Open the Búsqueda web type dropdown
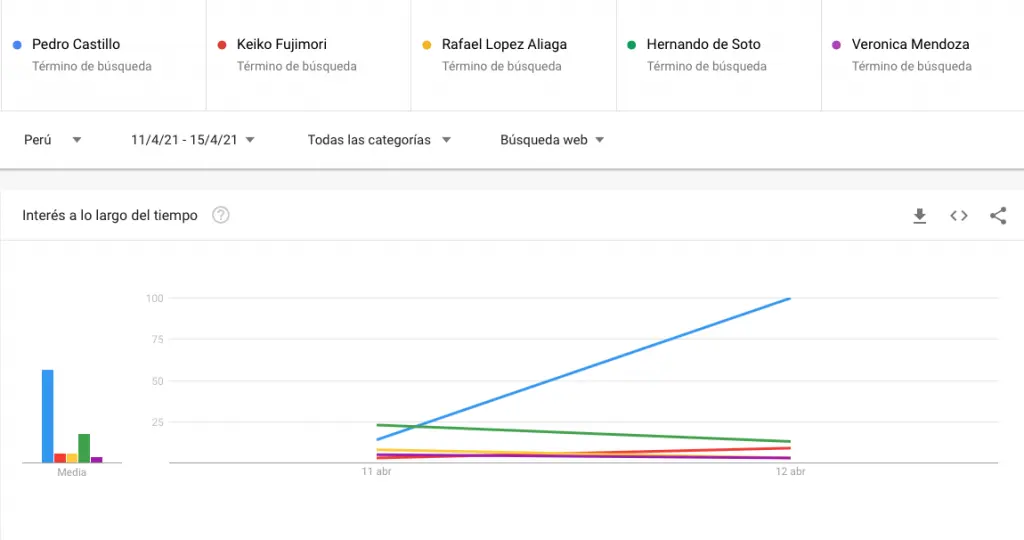 click(552, 140)
